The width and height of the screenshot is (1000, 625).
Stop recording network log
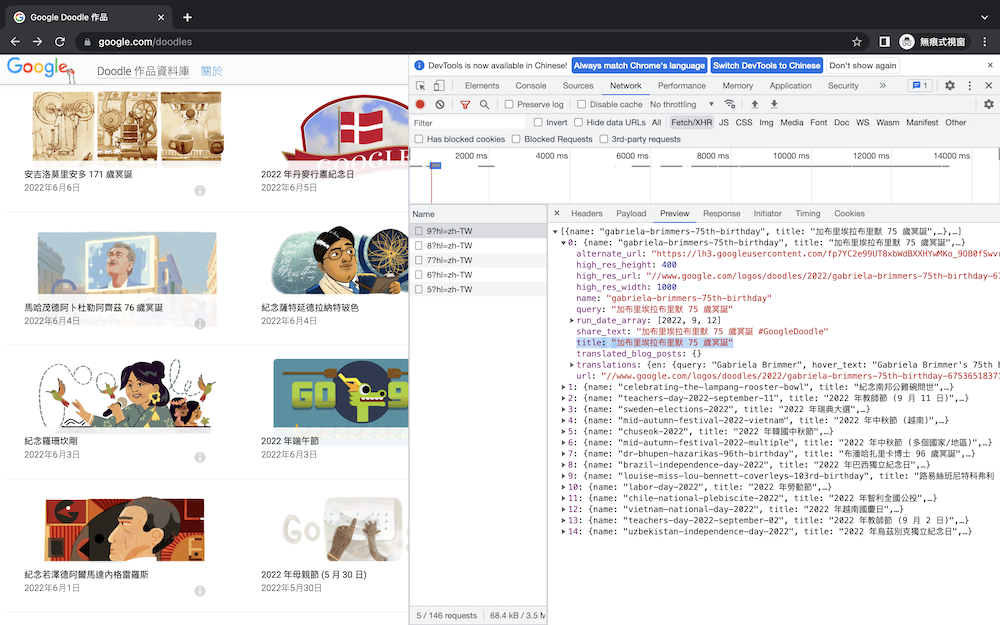420,104
